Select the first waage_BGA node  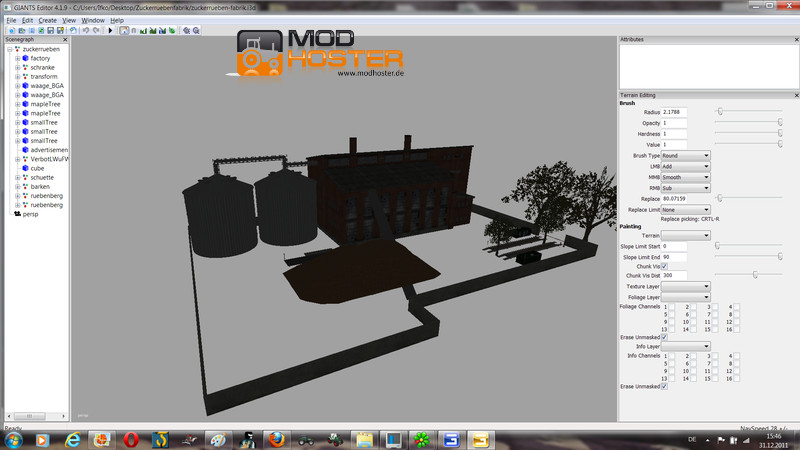coord(47,86)
